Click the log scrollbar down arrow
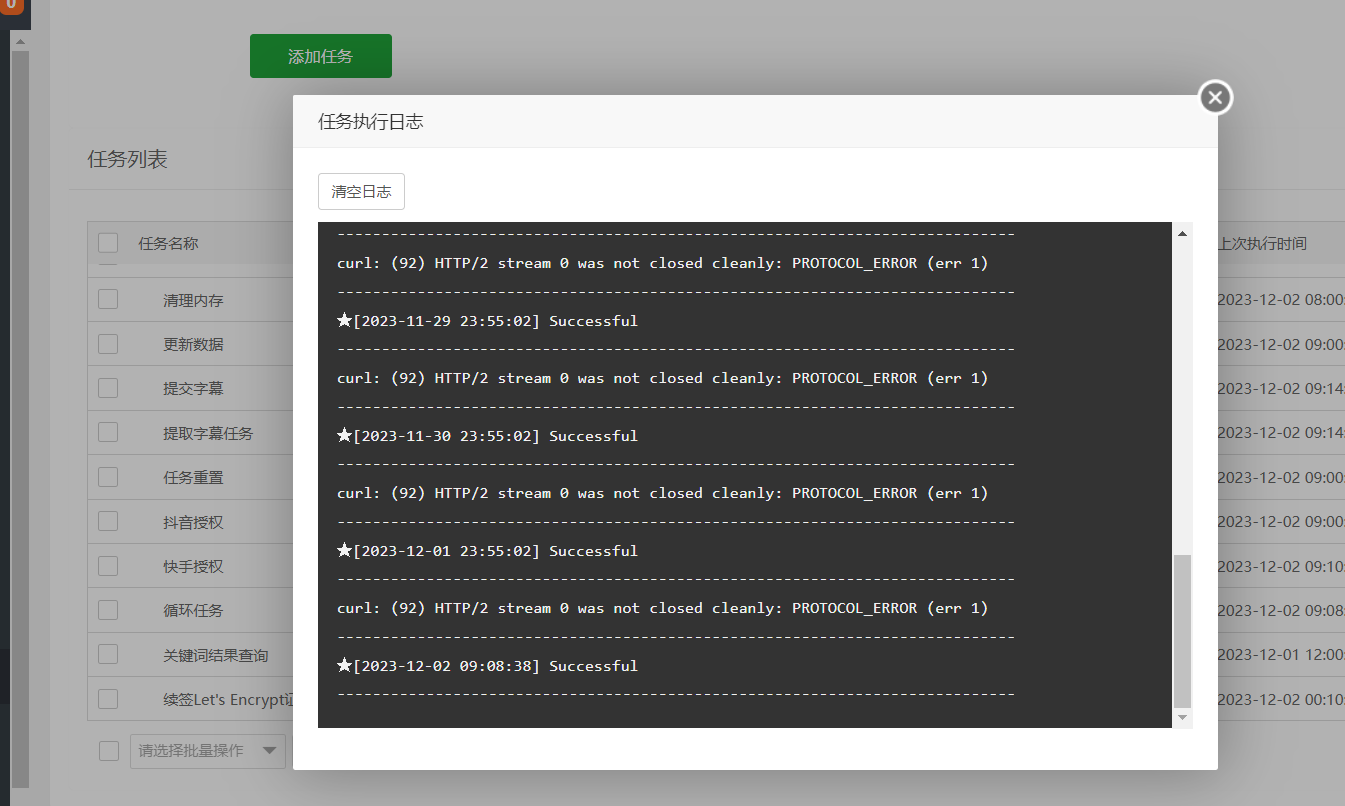The image size is (1345, 806). pos(1182,717)
